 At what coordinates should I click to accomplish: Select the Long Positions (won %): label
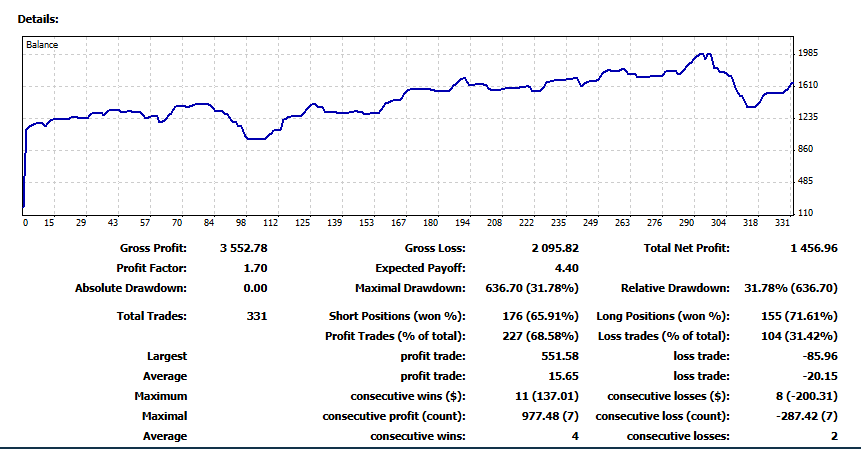point(663,316)
